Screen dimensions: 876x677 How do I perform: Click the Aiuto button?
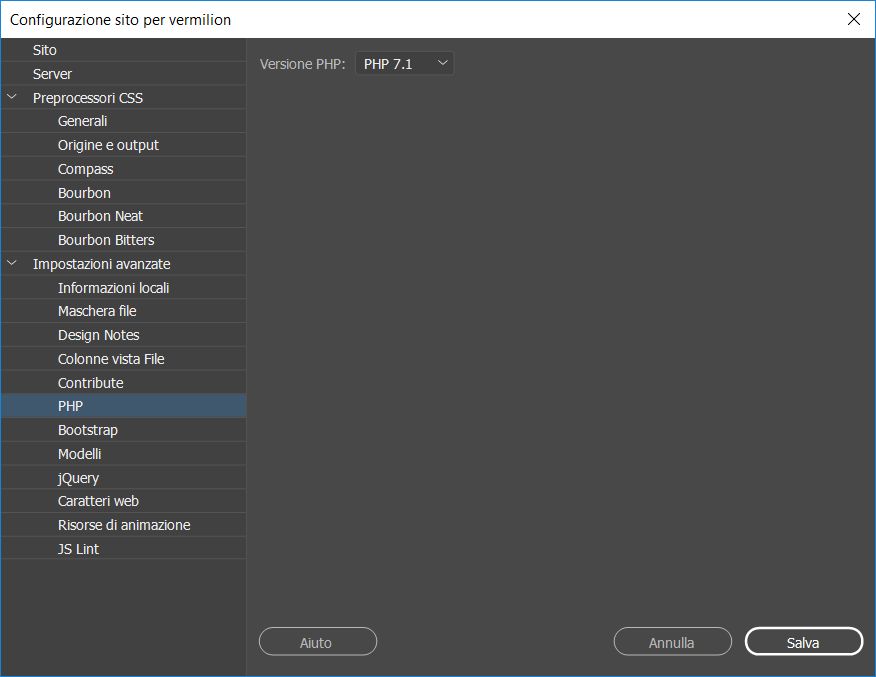pos(317,641)
